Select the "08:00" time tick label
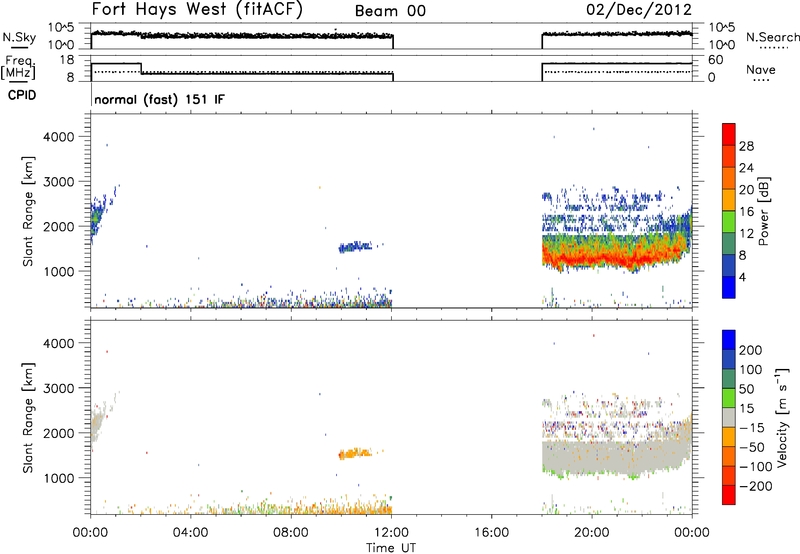The width and height of the screenshot is (800, 554). tap(291, 533)
